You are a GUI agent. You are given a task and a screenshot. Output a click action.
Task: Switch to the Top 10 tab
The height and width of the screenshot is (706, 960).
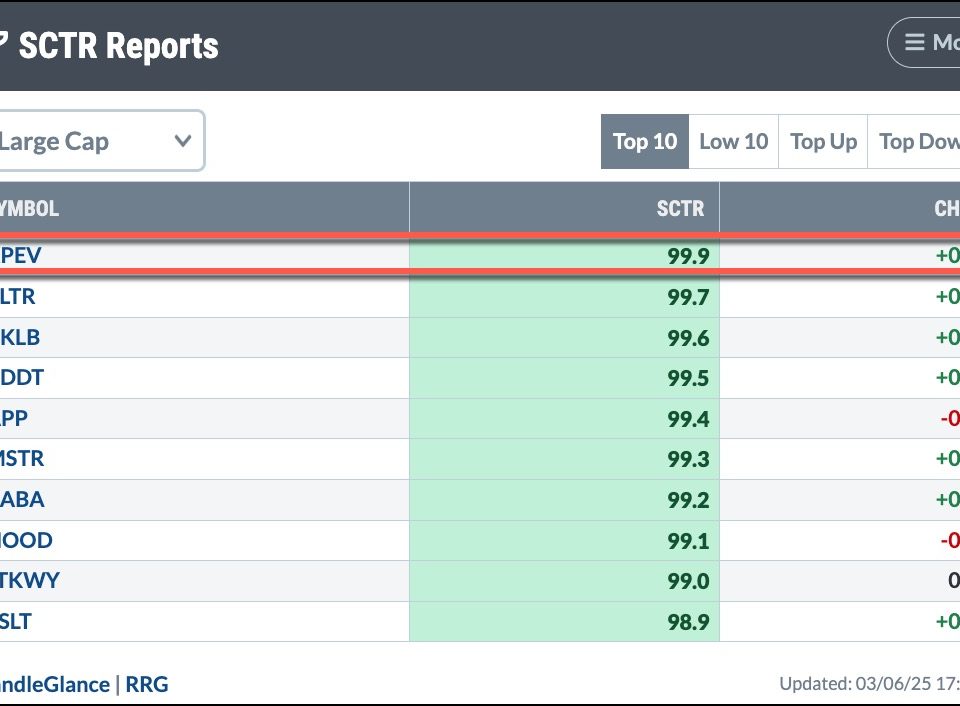coord(644,142)
